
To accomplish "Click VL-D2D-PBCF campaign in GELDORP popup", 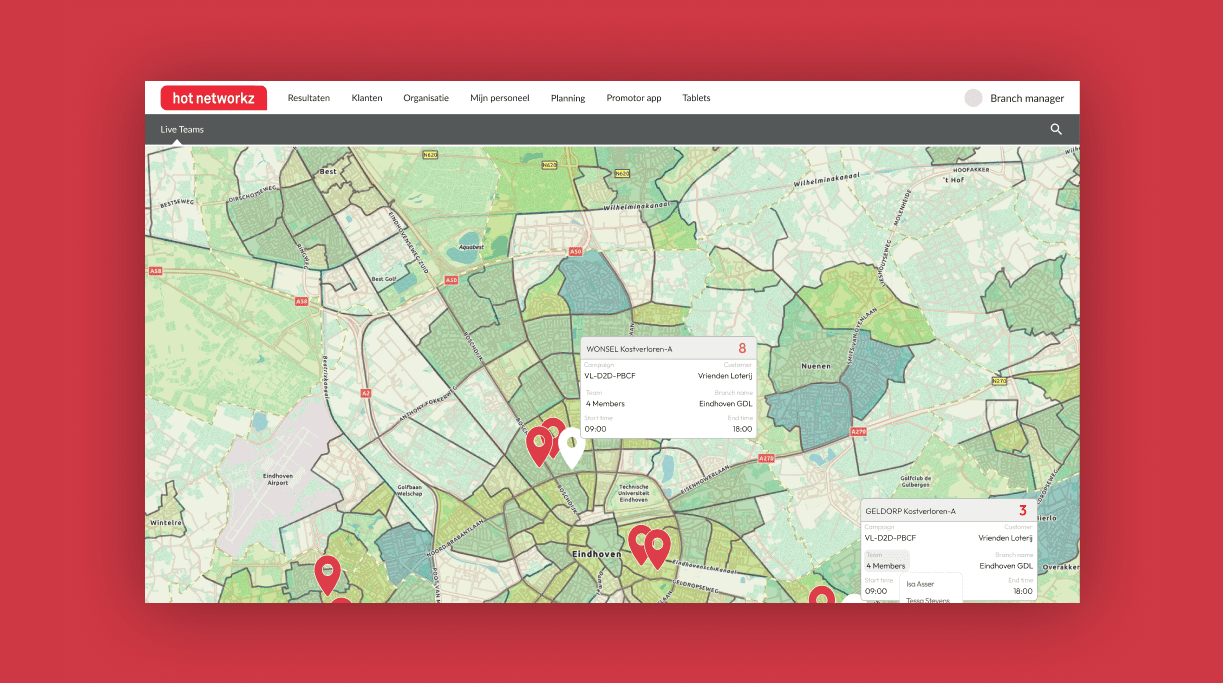I will [x=890, y=538].
